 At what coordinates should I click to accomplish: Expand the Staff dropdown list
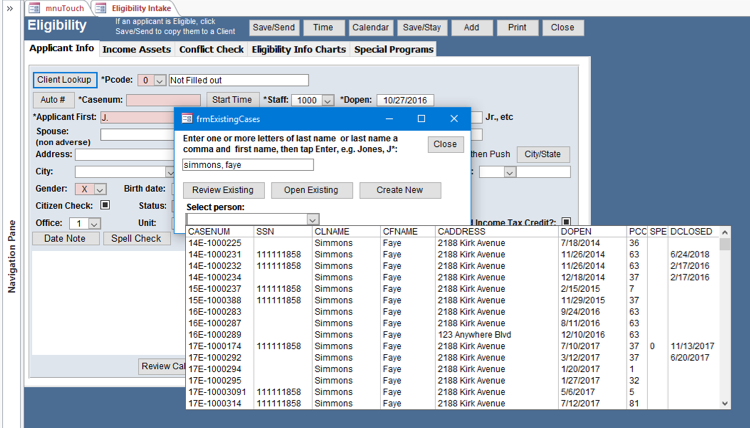tap(327, 101)
